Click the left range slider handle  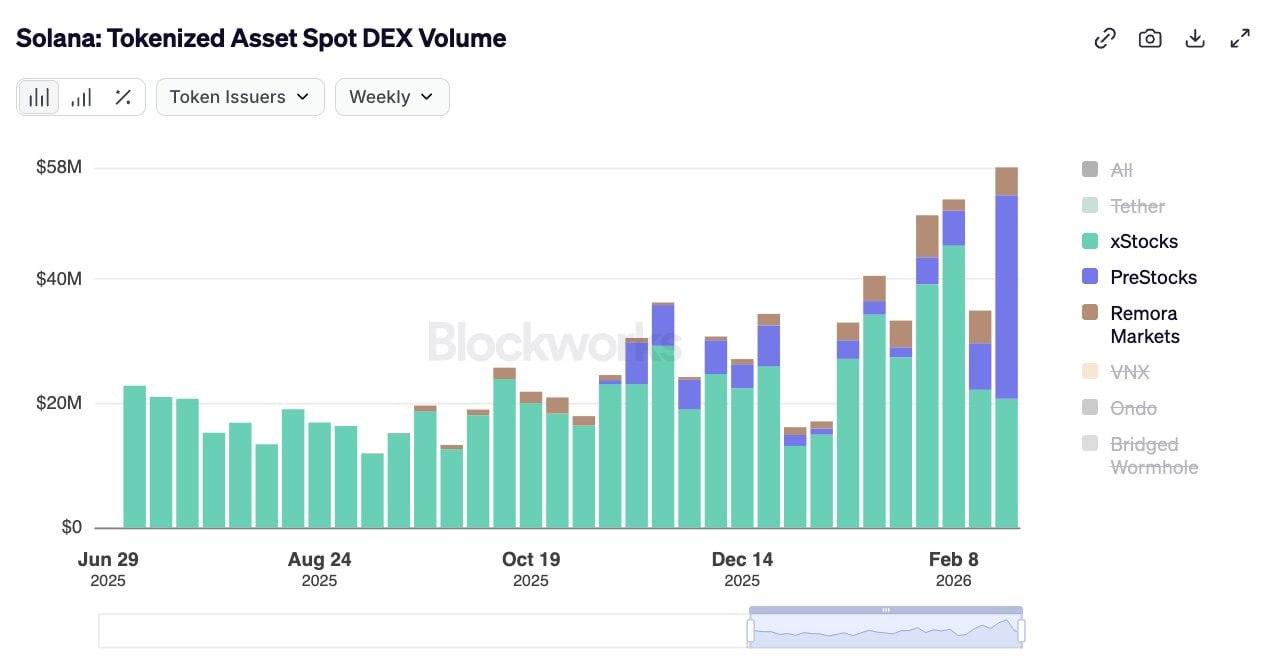750,631
